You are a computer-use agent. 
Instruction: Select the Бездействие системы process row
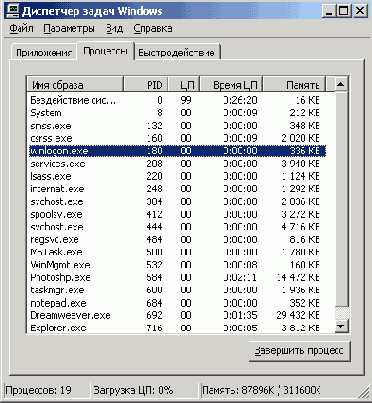pos(177,100)
